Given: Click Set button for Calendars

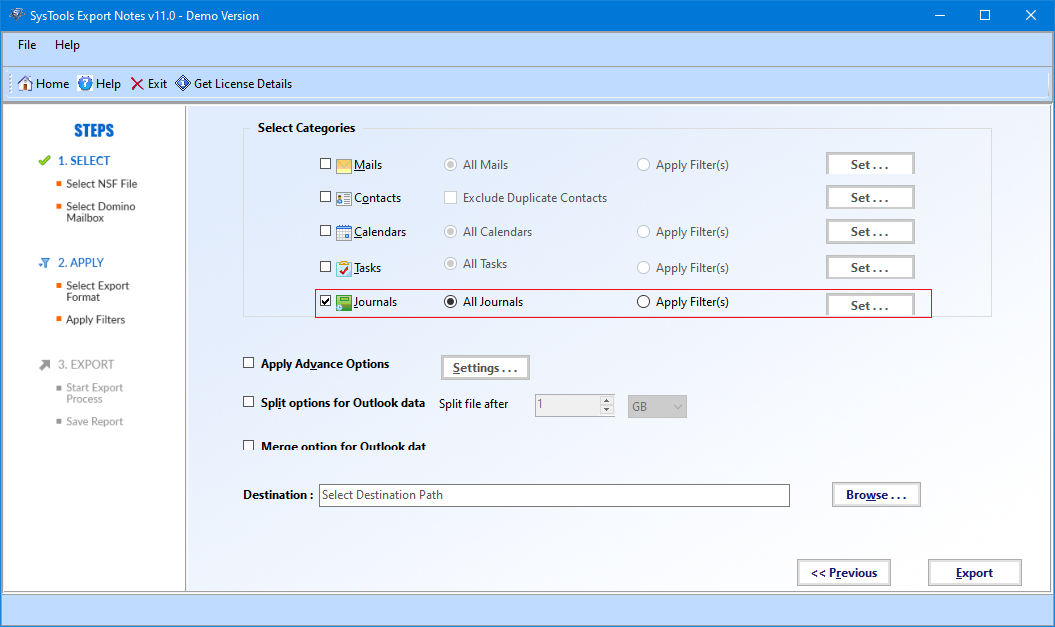Looking at the screenshot, I should tap(870, 231).
